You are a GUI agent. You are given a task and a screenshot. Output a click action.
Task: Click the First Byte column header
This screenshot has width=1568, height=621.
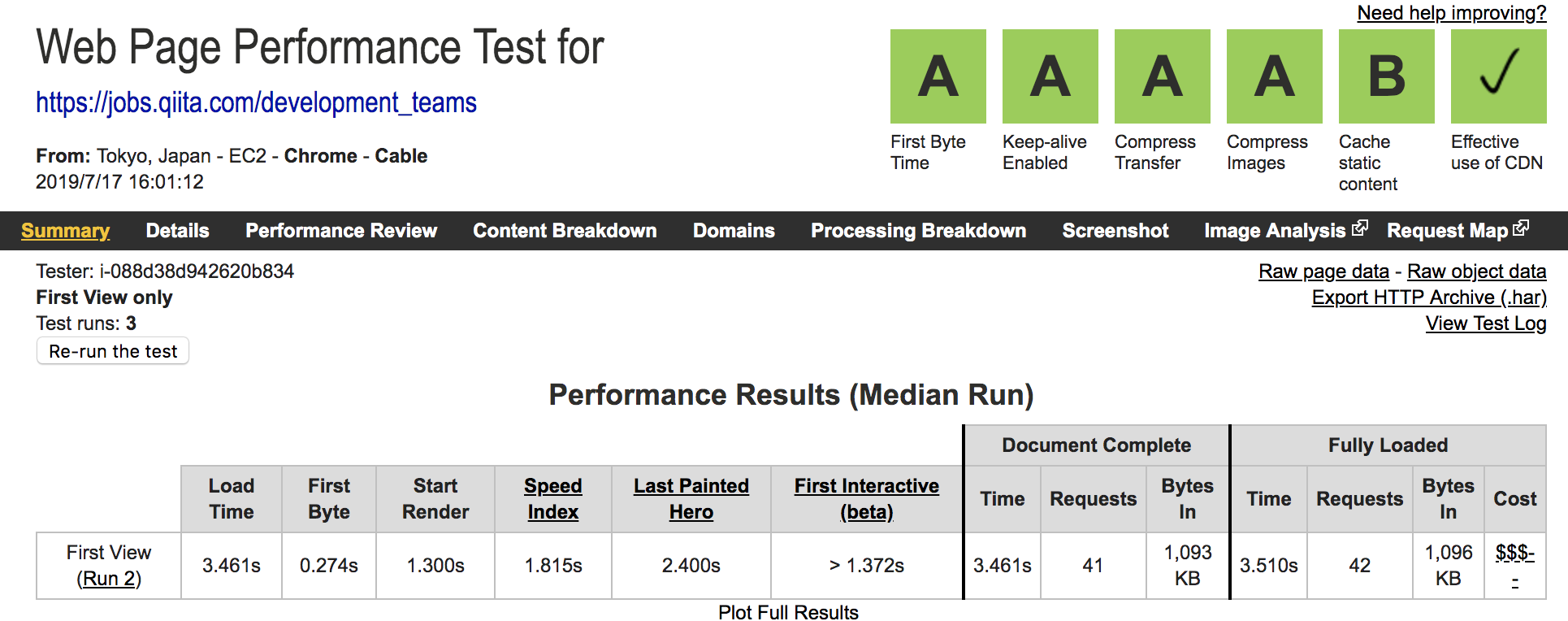click(329, 499)
